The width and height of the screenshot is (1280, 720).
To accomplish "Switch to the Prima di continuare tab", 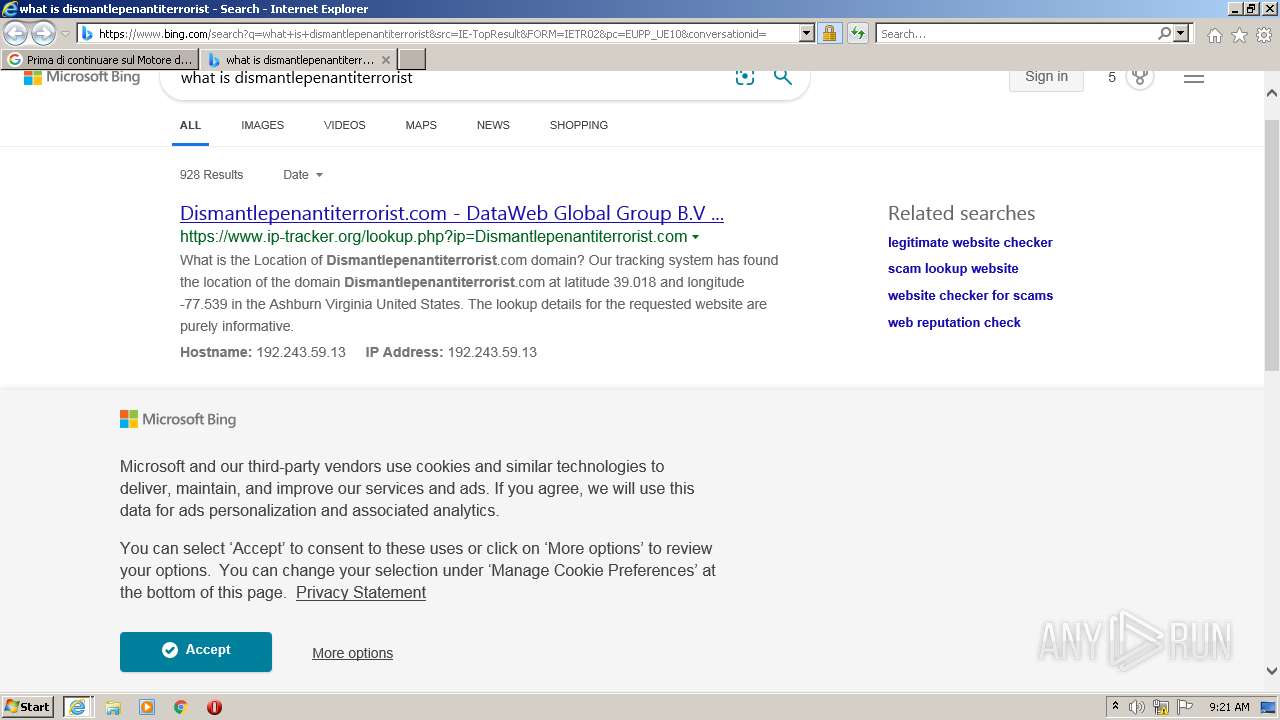I will pyautogui.click(x=100, y=60).
